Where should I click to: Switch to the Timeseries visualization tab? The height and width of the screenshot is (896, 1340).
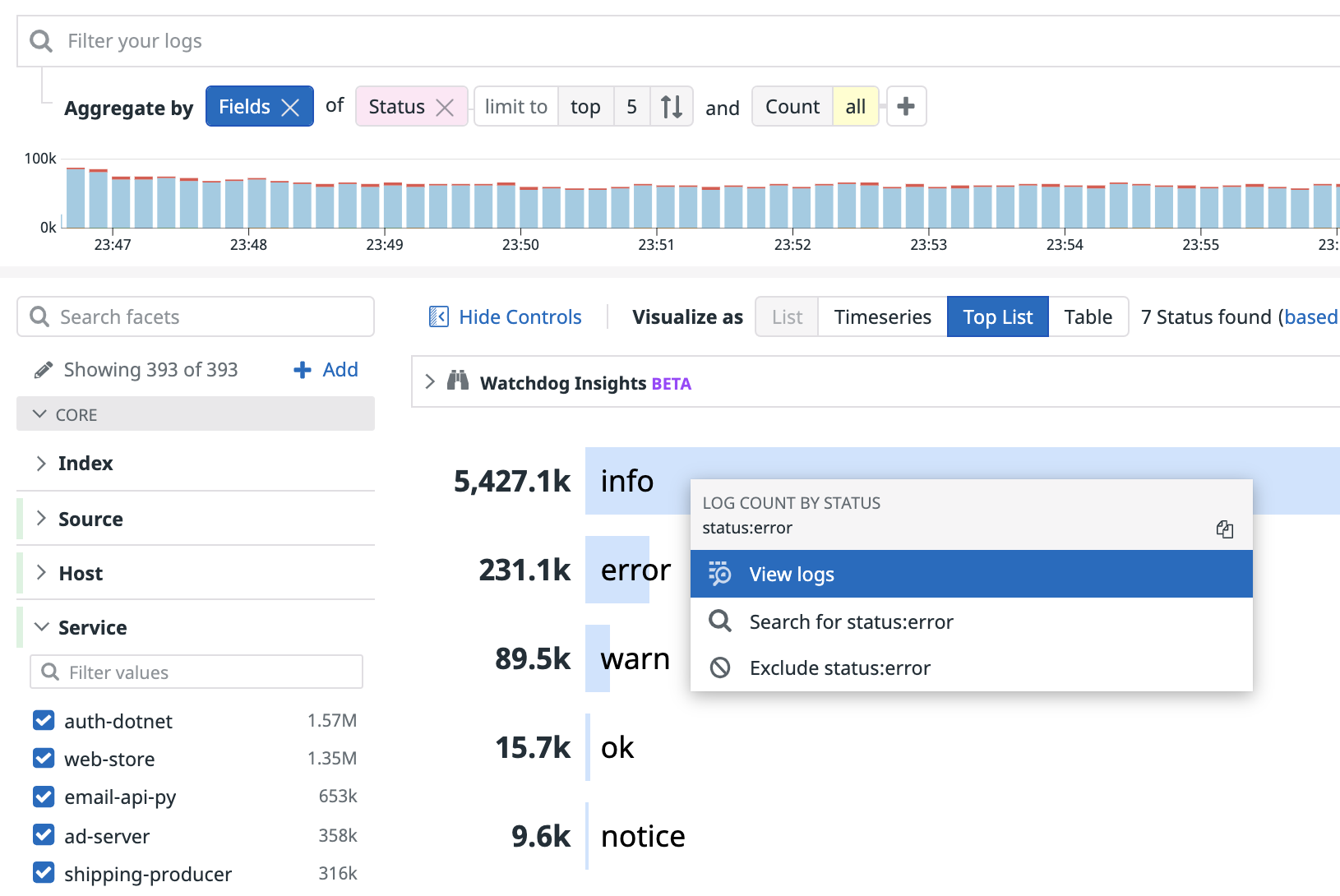881,316
